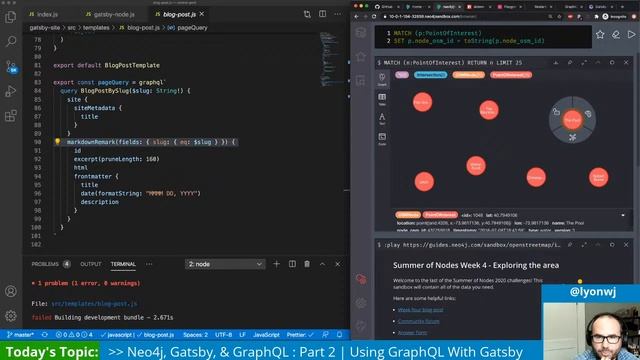Pin the MATCH result frame
The height and width of the screenshot is (360, 640).
point(570,62)
